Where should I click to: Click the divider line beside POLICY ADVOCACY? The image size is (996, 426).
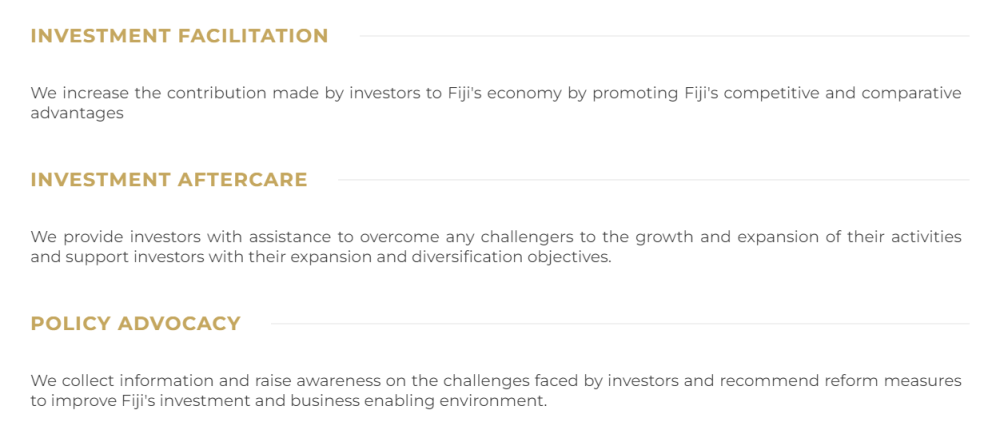(x=619, y=324)
